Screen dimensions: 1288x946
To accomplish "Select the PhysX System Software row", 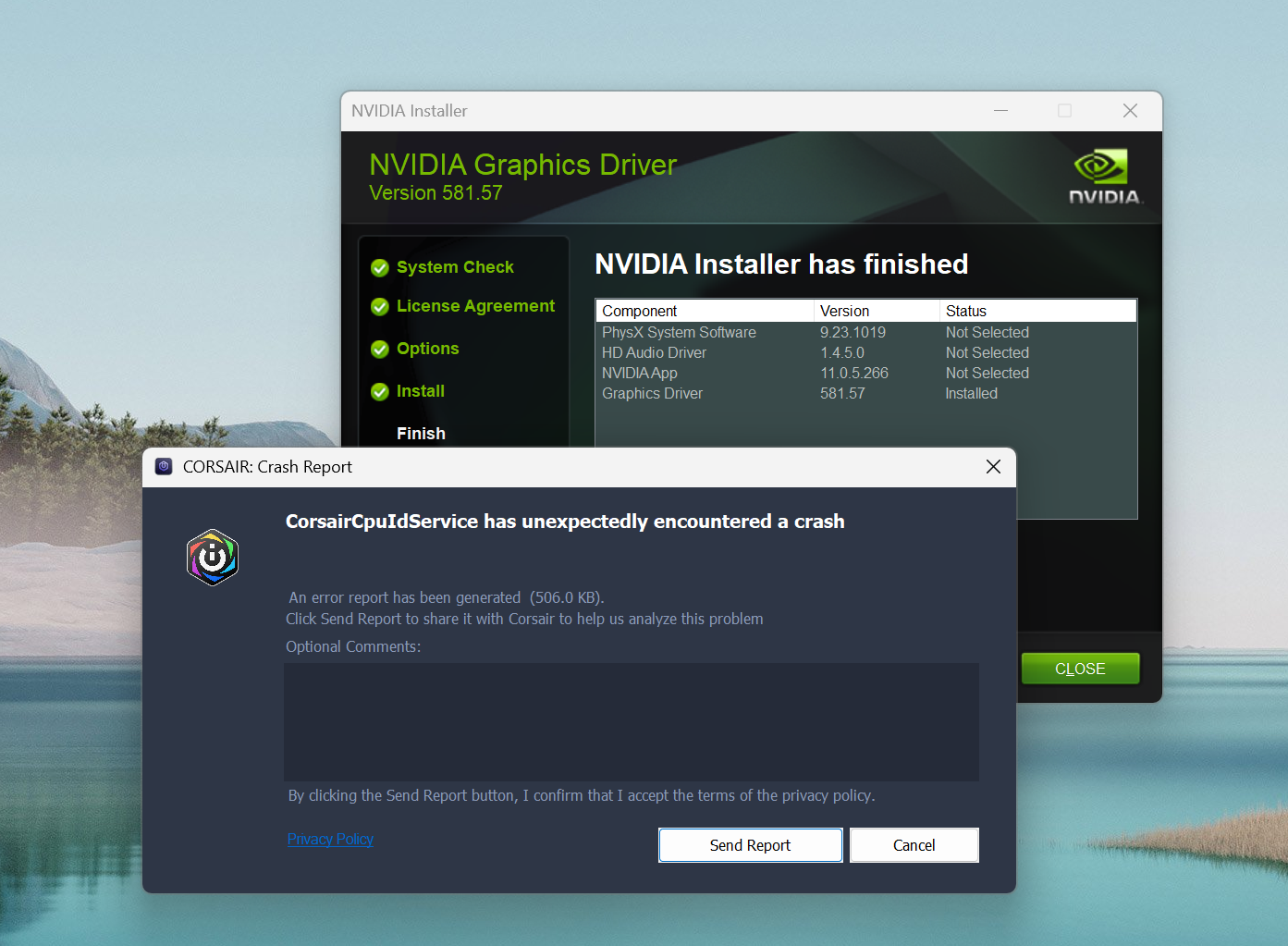I will click(x=865, y=332).
